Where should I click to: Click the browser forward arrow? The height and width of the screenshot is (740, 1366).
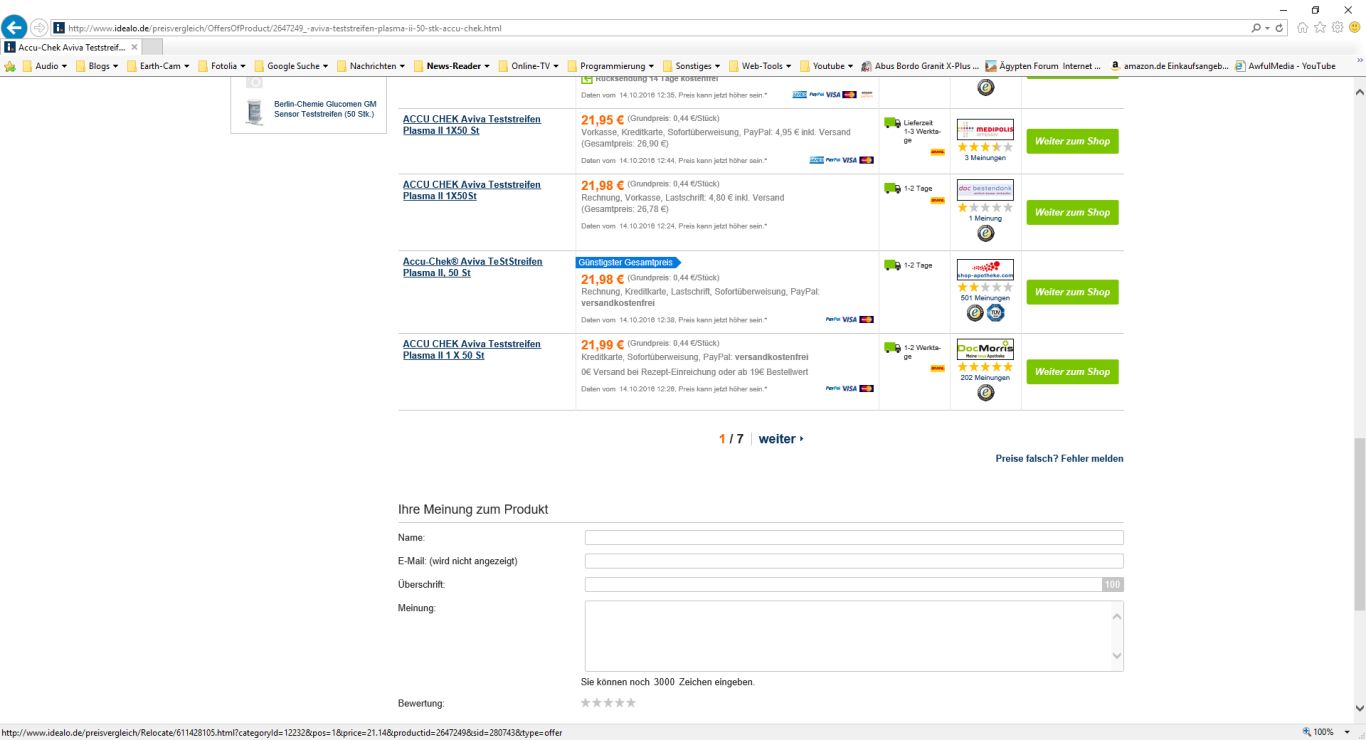pyautogui.click(x=39, y=27)
